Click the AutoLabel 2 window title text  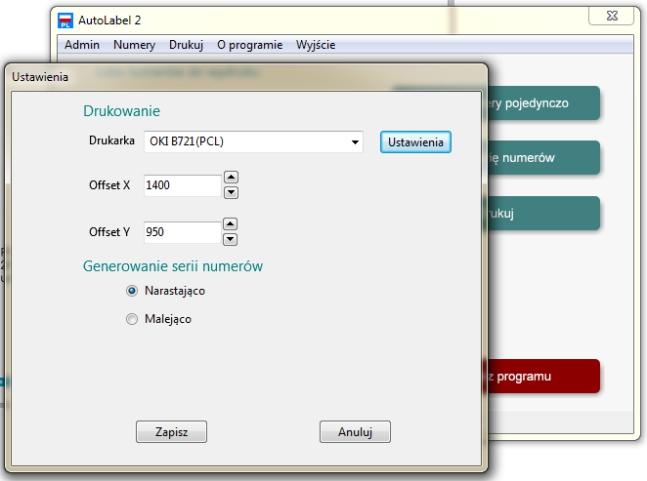[x=109, y=20]
